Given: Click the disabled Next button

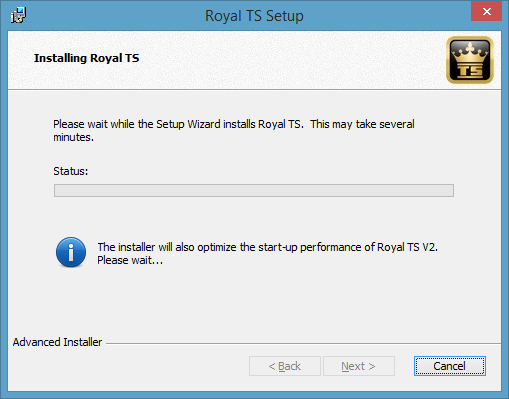Looking at the screenshot, I should tap(359, 366).
